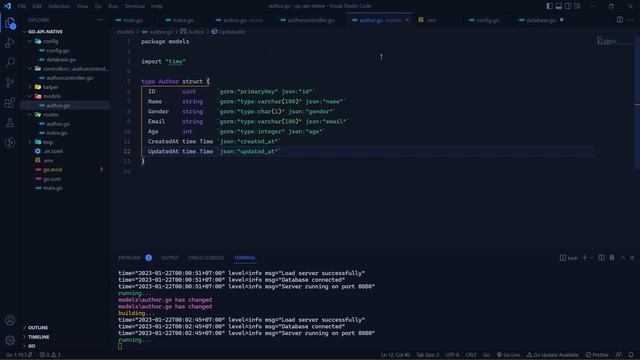
Task: Split the terminal panel
Action: tap(601, 258)
